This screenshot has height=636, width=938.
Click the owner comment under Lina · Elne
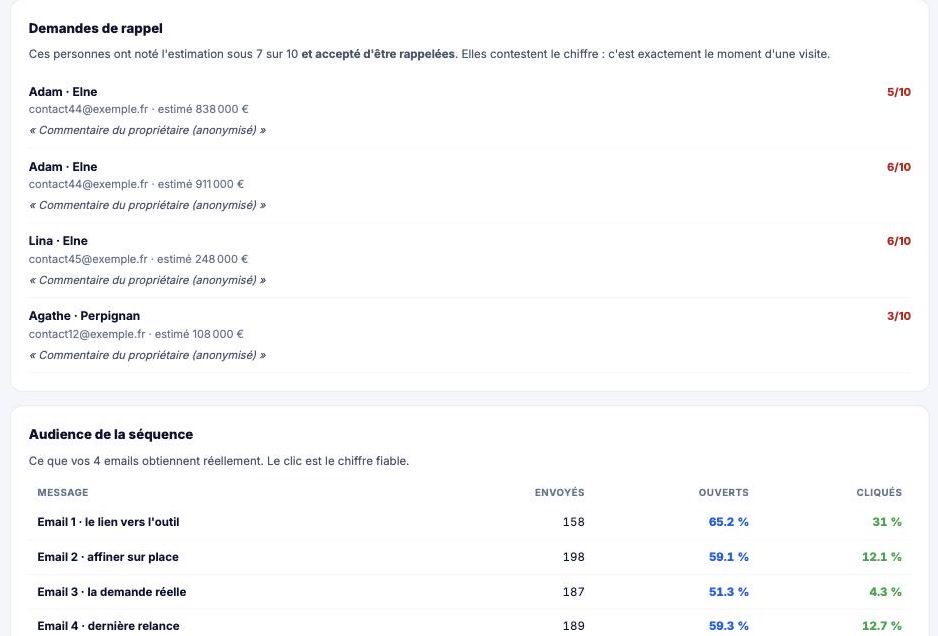147,280
